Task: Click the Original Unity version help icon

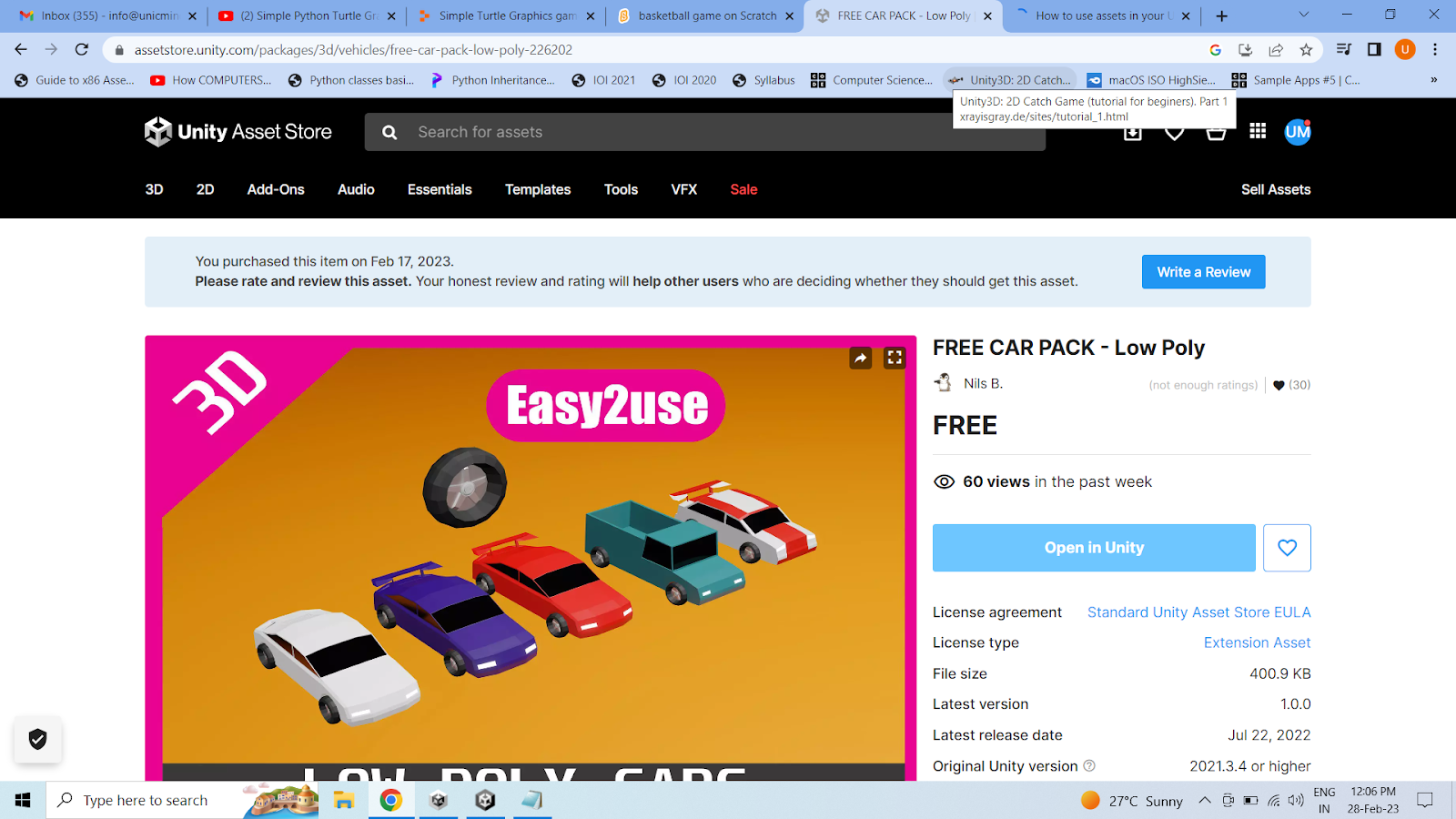Action: [1089, 766]
